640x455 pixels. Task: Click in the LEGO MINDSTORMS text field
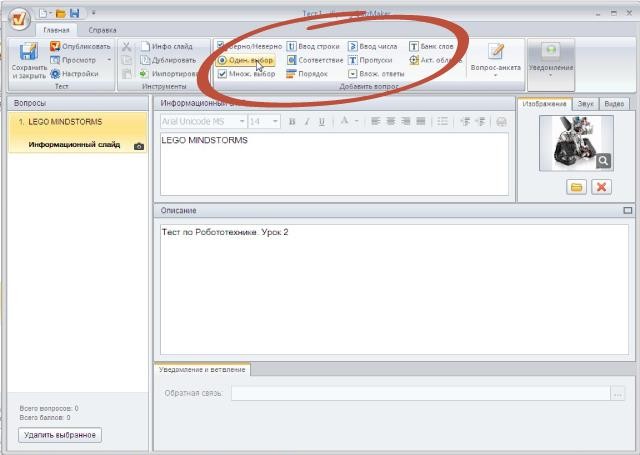click(x=335, y=164)
